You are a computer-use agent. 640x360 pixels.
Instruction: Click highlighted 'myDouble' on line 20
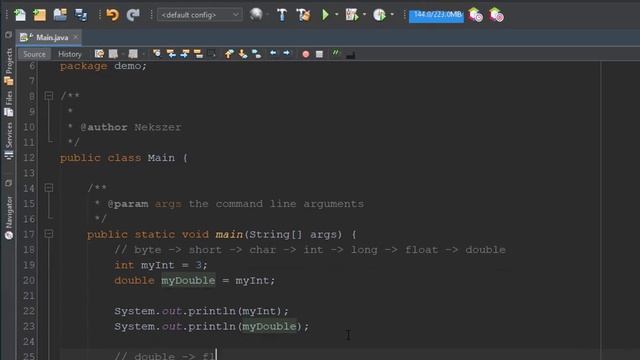click(x=188, y=281)
